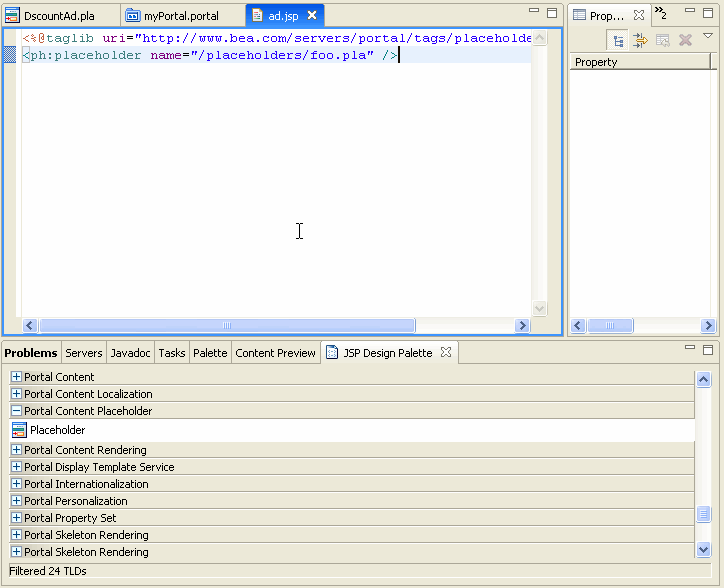Switch to the Tasks tab
This screenshot has width=724, height=588.
coord(172,353)
